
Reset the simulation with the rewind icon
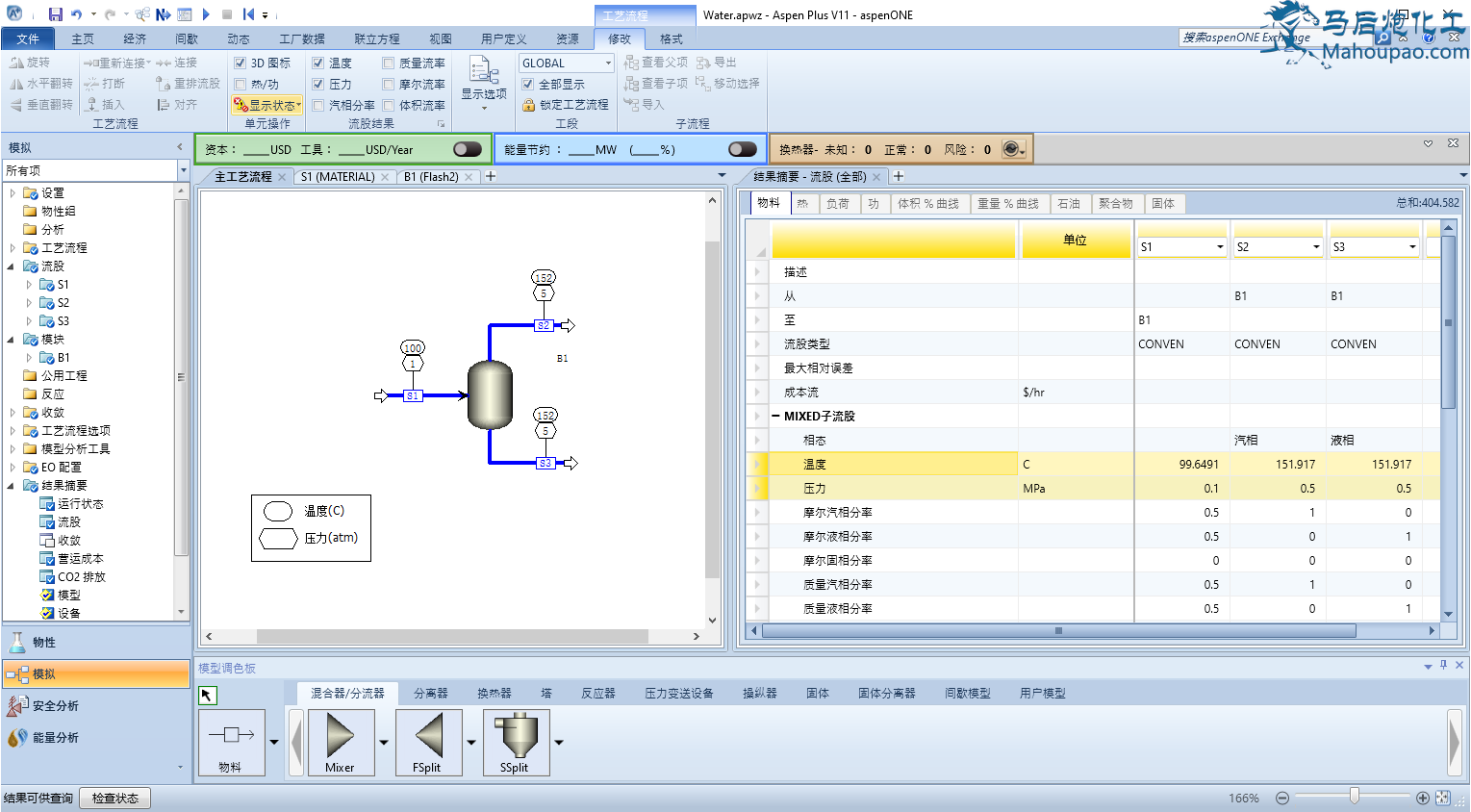pyautogui.click(x=248, y=14)
